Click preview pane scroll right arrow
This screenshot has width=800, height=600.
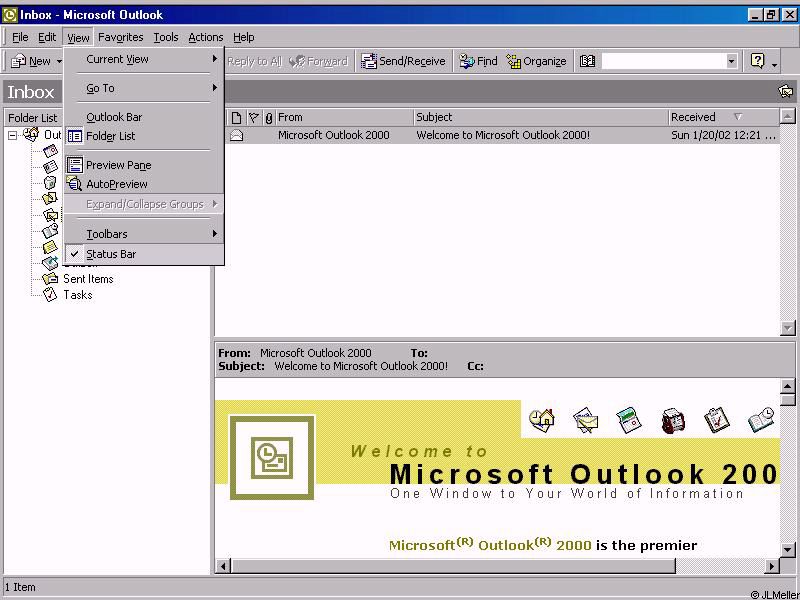coord(772,566)
